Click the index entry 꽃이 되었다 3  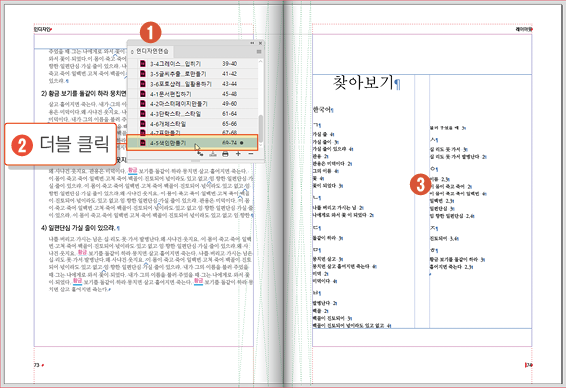[x=327, y=186]
